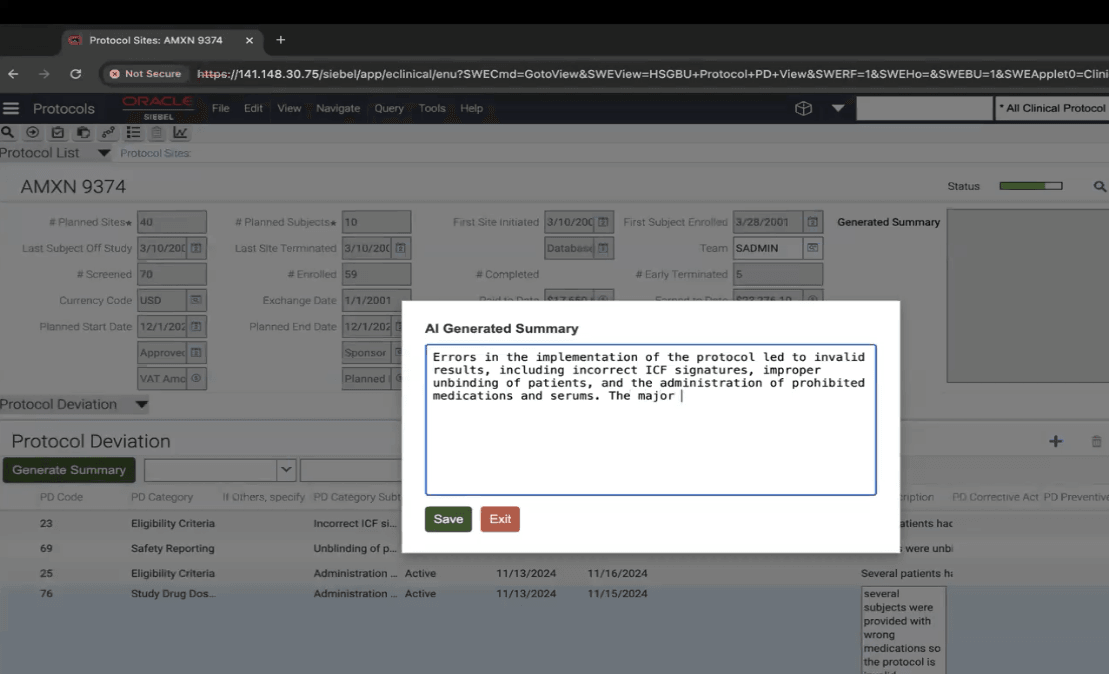
Task: Go back in browser
Action: 13,74
